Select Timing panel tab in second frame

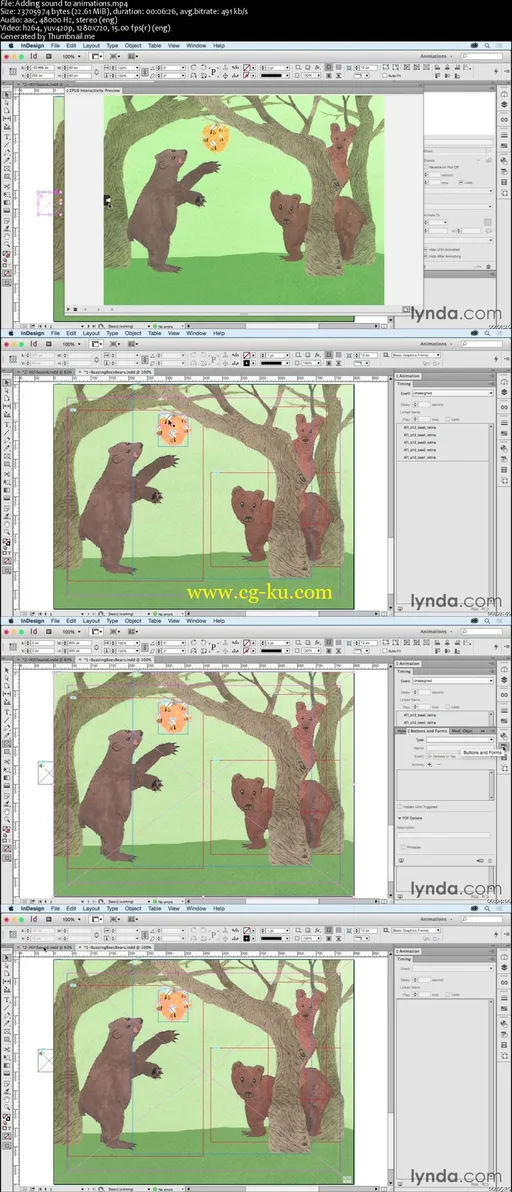click(x=406, y=384)
